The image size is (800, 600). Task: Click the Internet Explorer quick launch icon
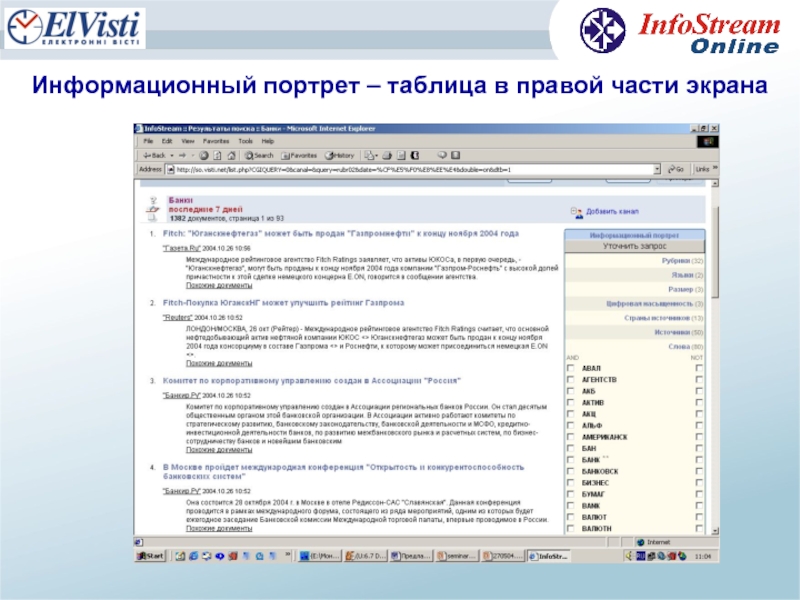coord(193,556)
